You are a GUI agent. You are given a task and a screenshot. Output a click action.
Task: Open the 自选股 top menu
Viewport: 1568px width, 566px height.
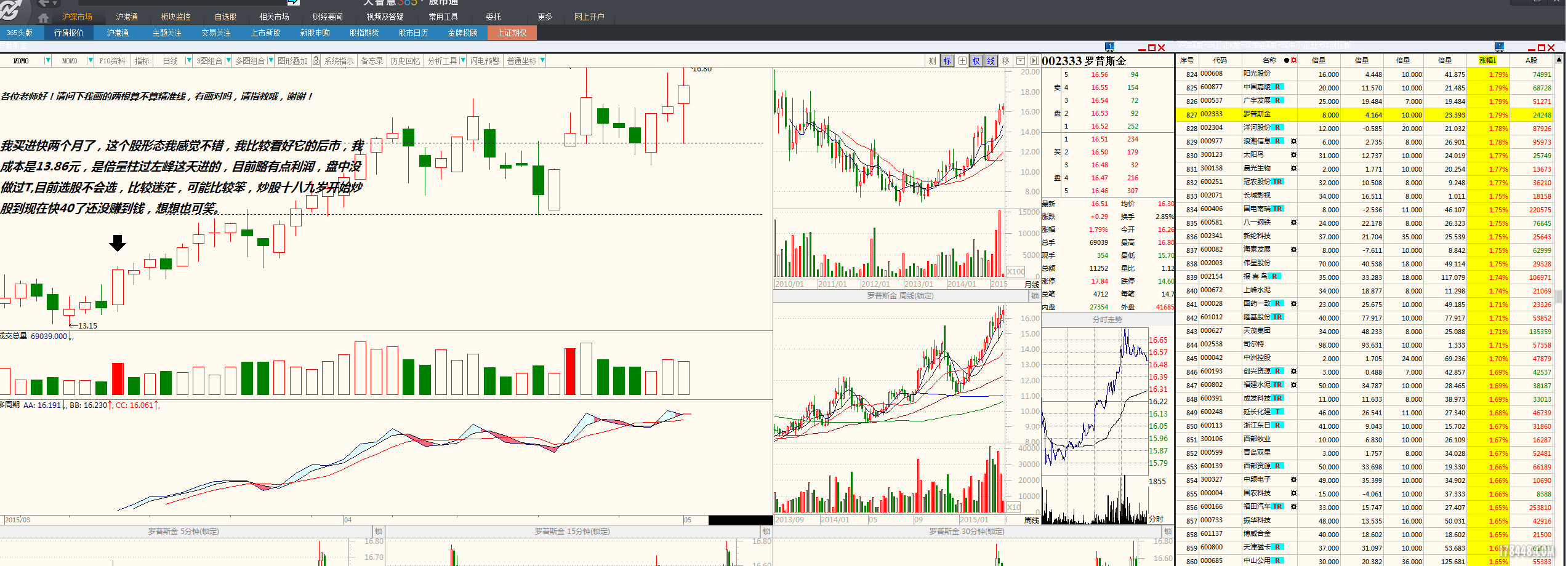pos(225,17)
